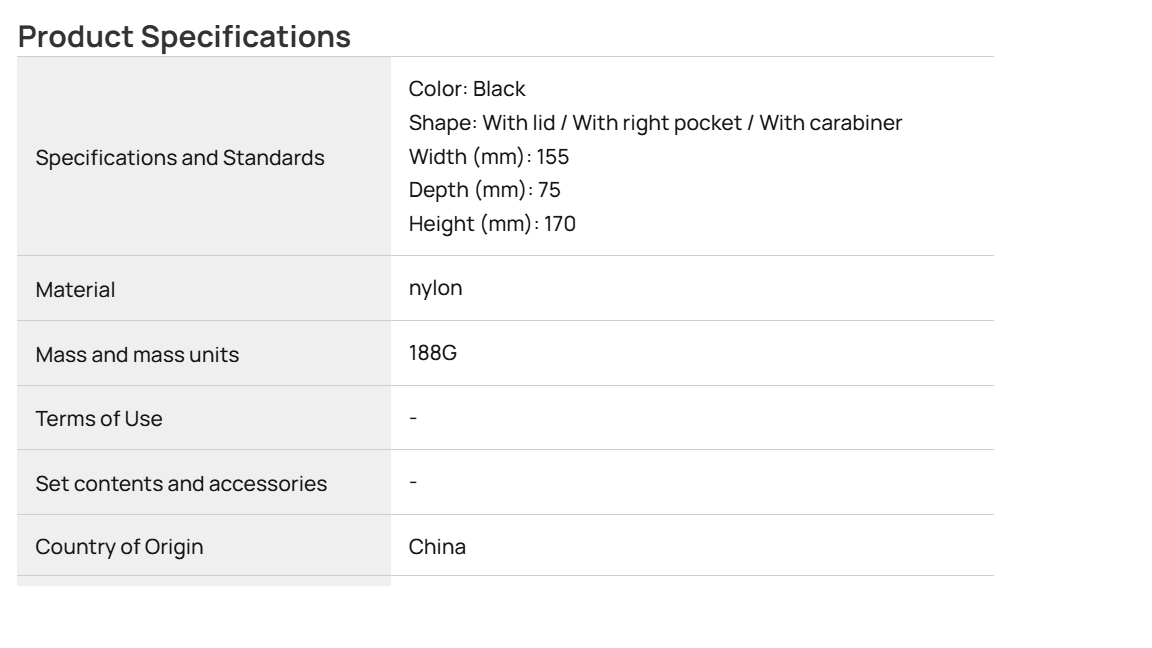Click the Height (mm): 170 value

pyautogui.click(x=492, y=224)
